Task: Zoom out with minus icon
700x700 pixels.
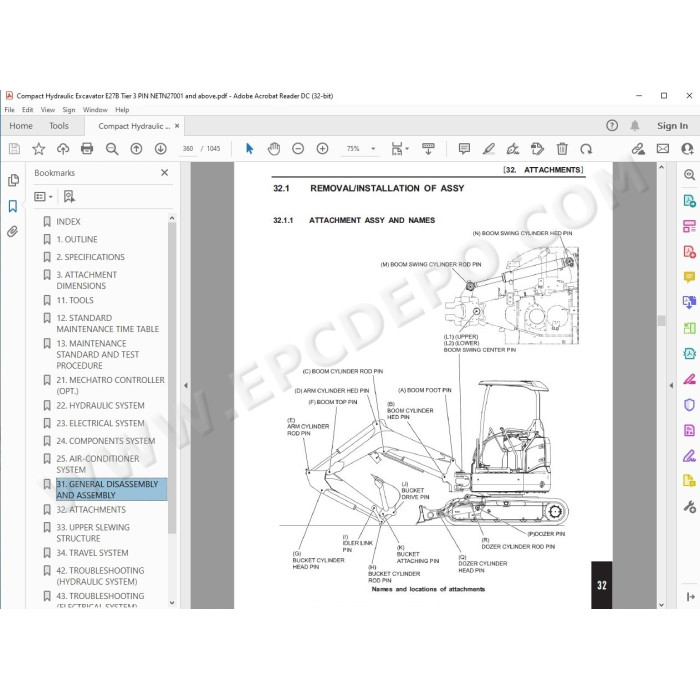Action: (x=298, y=149)
